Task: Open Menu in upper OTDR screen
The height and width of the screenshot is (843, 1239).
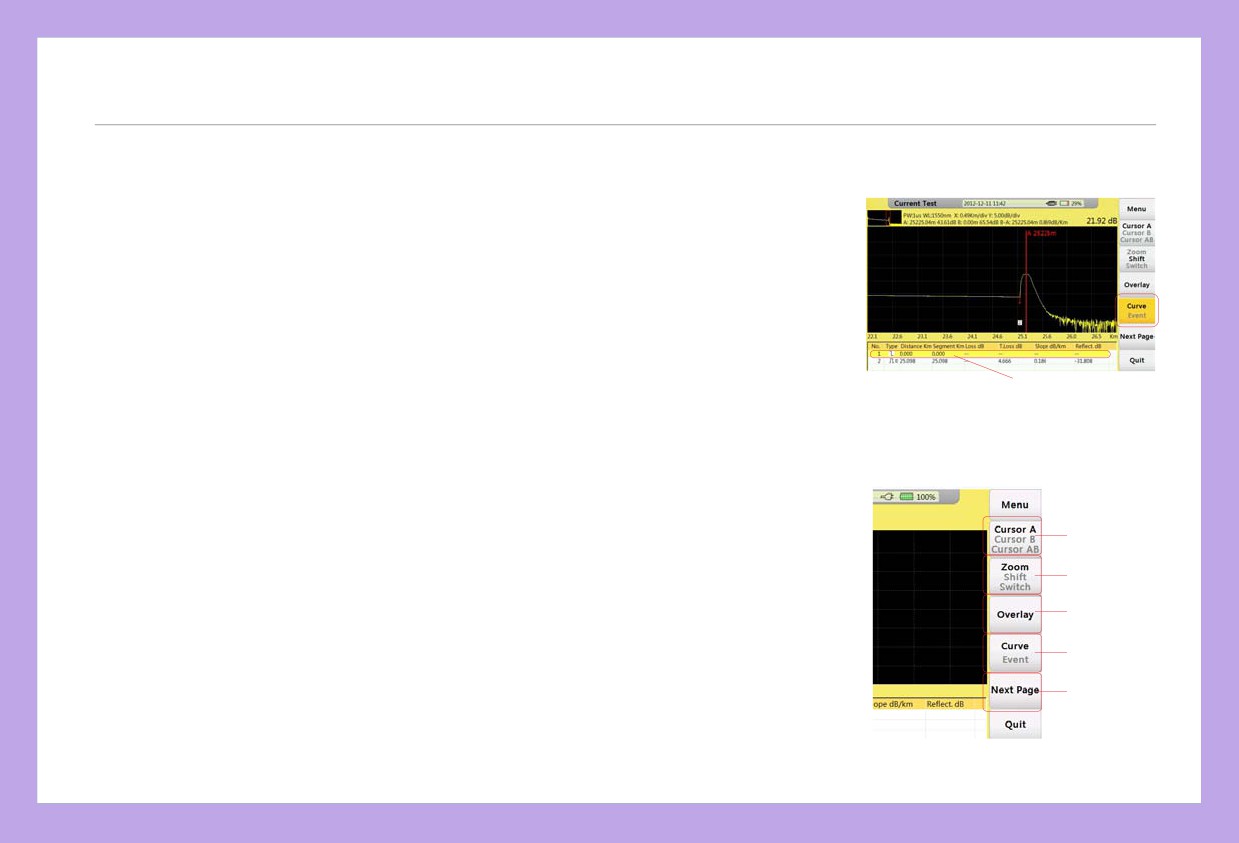Action: click(1136, 209)
